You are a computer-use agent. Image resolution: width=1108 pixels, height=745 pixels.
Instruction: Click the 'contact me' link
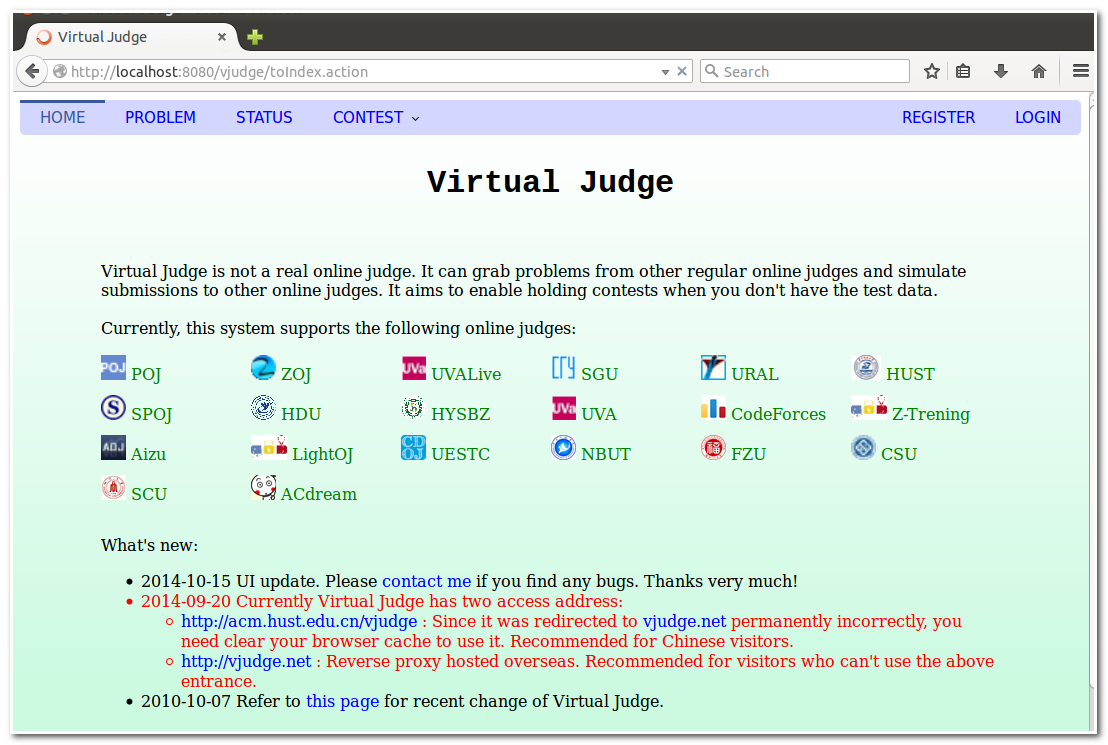click(426, 581)
